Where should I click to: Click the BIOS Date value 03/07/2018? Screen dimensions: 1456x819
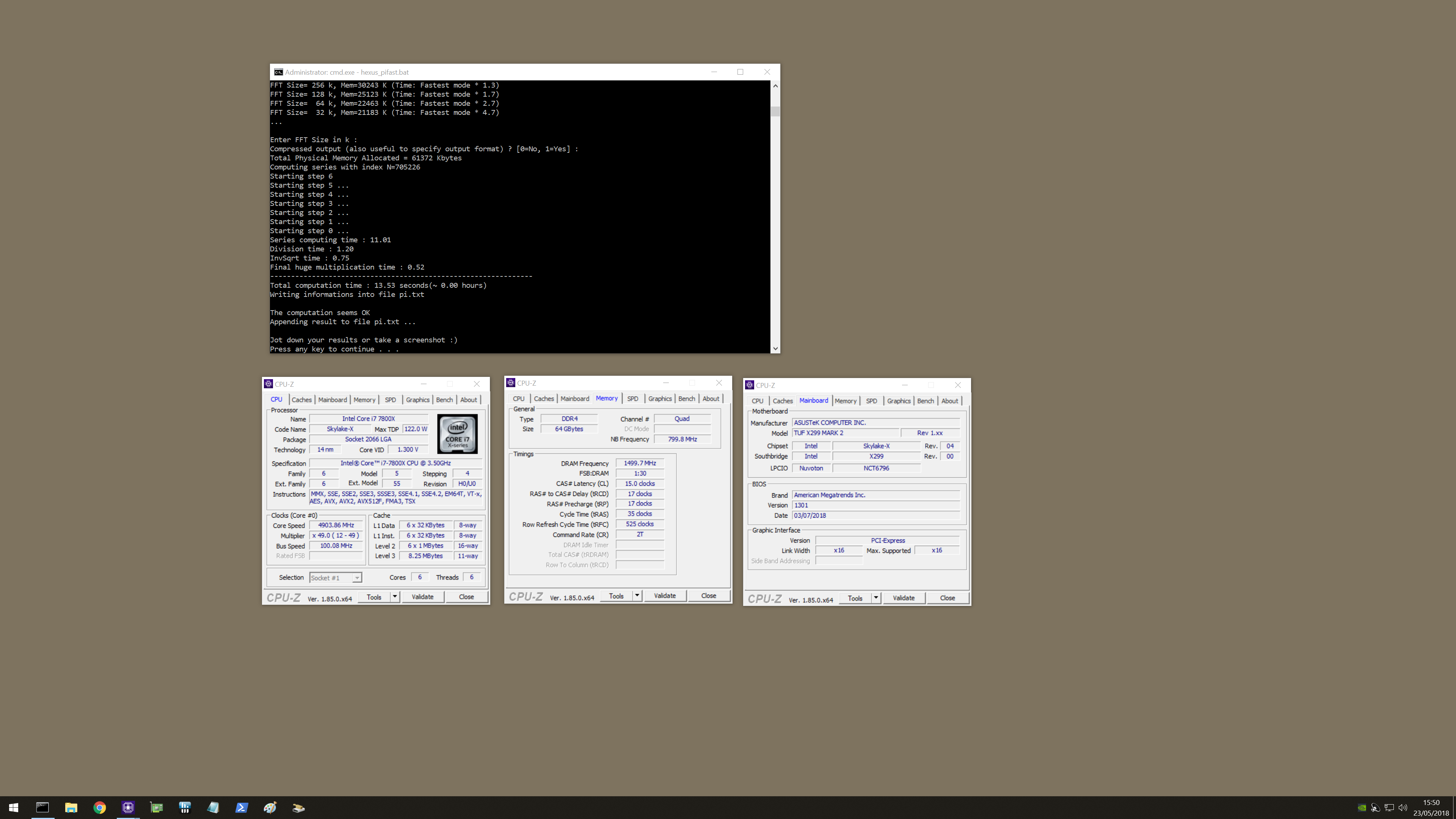coord(876,516)
